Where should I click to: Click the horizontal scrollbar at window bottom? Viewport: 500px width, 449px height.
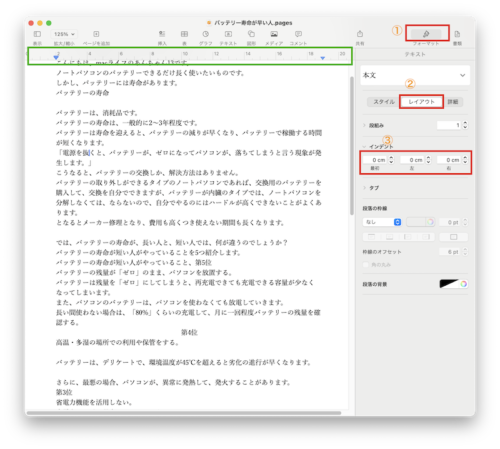click(x=184, y=413)
